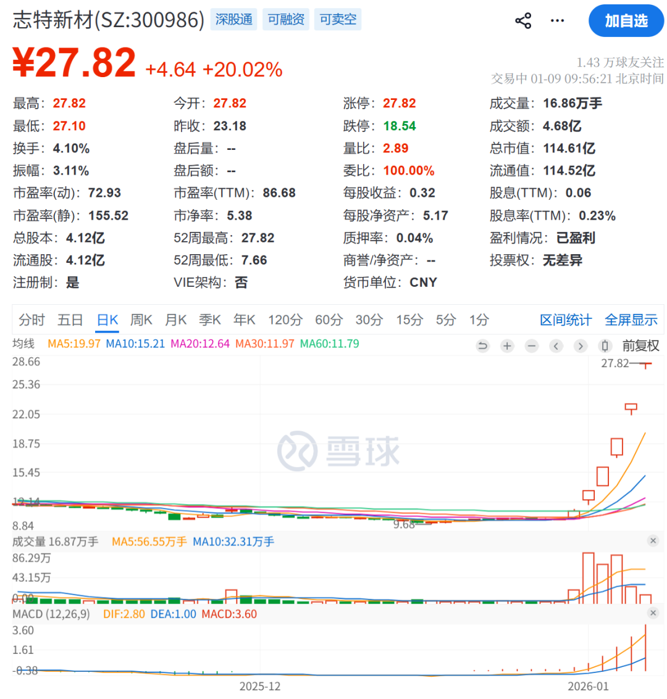667x699 pixels.
Task: Click the latest candlestick at 27.82
Action: [646, 365]
